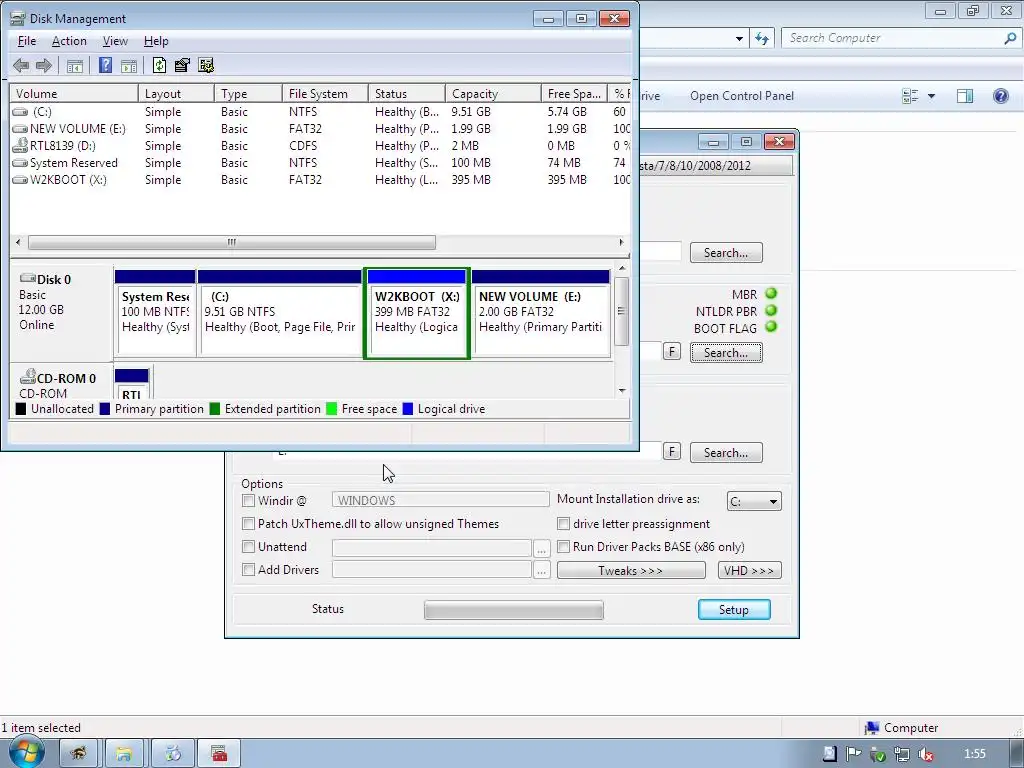Click the Settings view icon with the gear

click(x=206, y=65)
